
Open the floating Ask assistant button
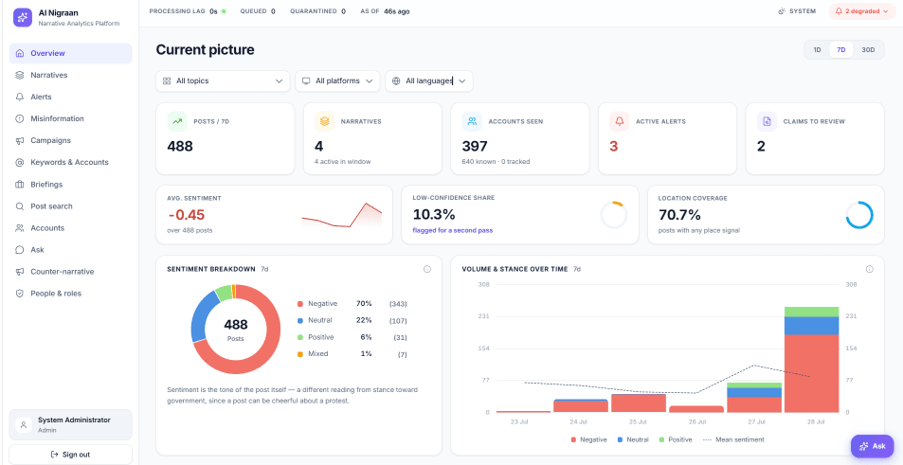pos(872,446)
